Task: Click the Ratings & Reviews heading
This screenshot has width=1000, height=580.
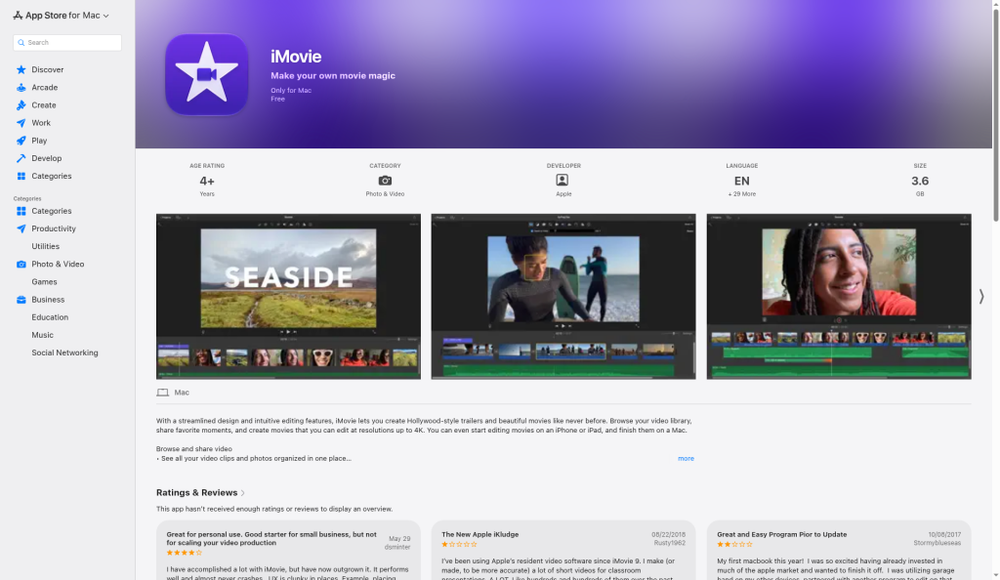Action: pyautogui.click(x=196, y=493)
